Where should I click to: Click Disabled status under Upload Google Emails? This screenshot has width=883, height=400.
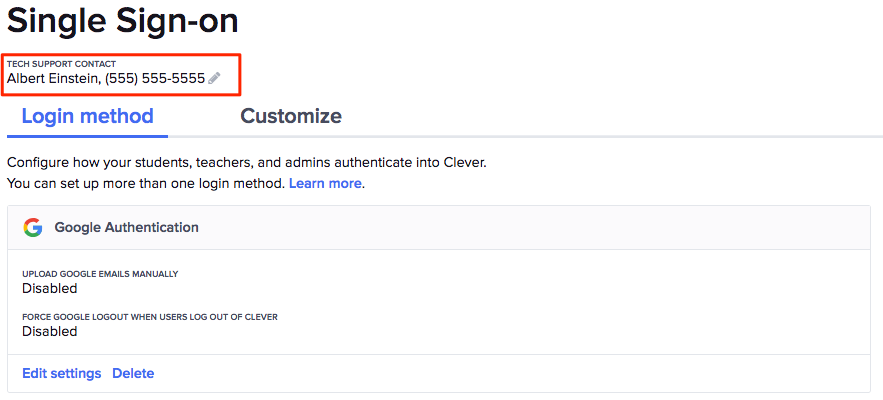(50, 288)
